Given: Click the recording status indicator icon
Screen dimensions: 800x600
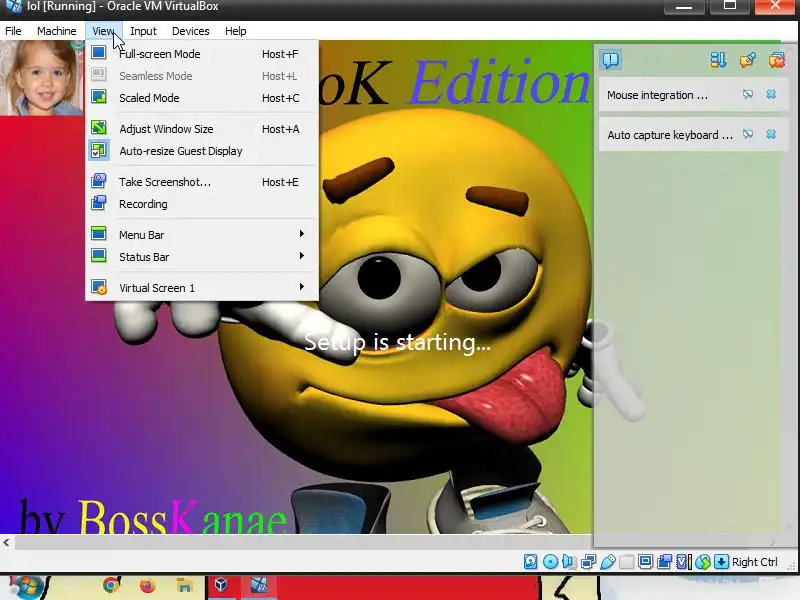Looking at the screenshot, I should pos(664,562).
